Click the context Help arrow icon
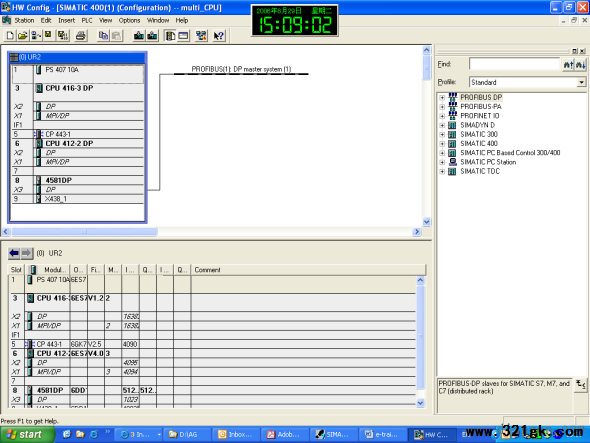Screen dimensions: 590x443 pos(219,36)
